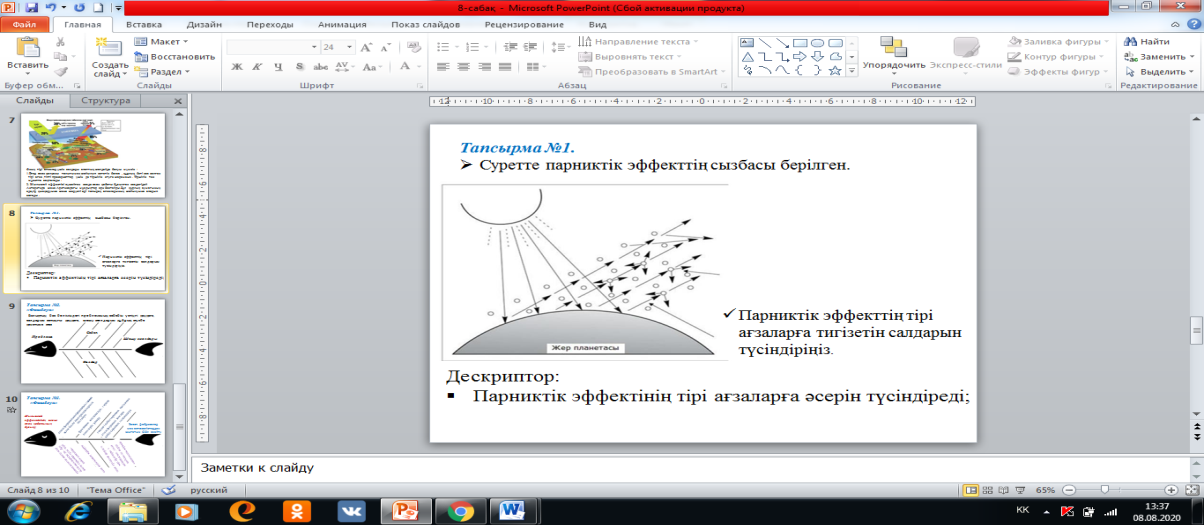
Task: Click the Save icon in quick access toolbar
Action: tap(33, 7)
